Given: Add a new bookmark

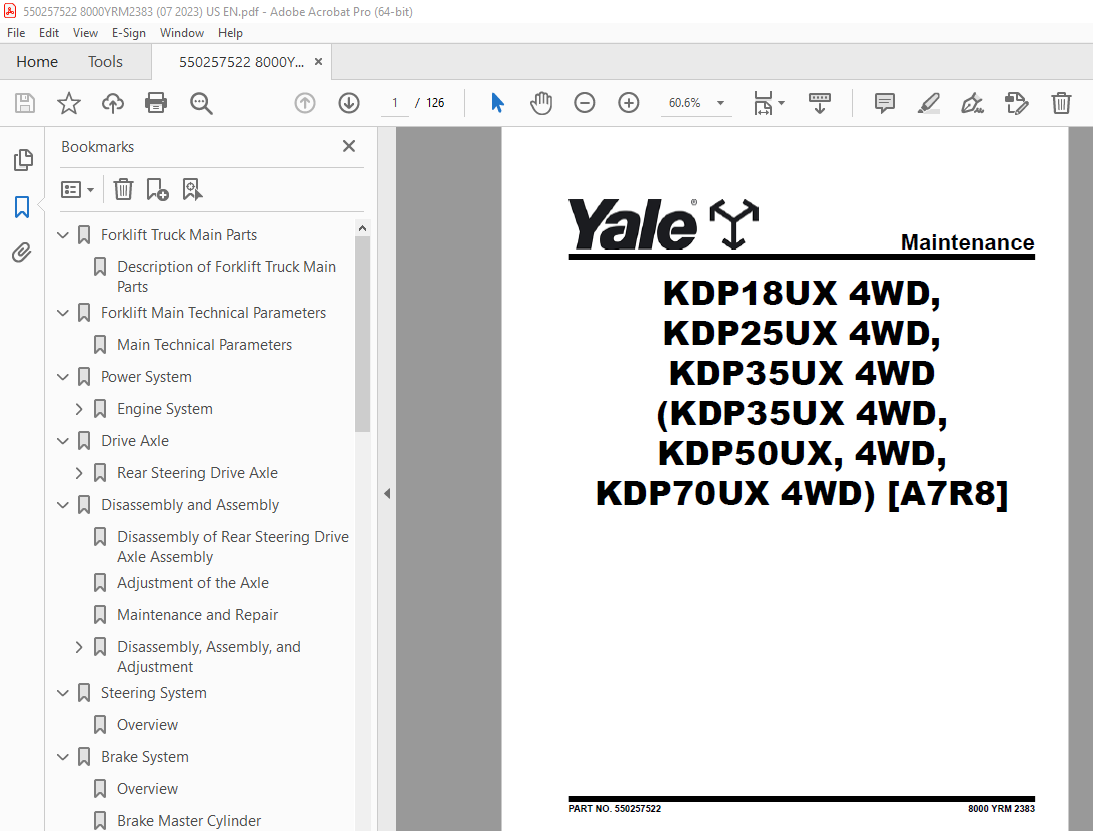Looking at the screenshot, I should tap(158, 189).
